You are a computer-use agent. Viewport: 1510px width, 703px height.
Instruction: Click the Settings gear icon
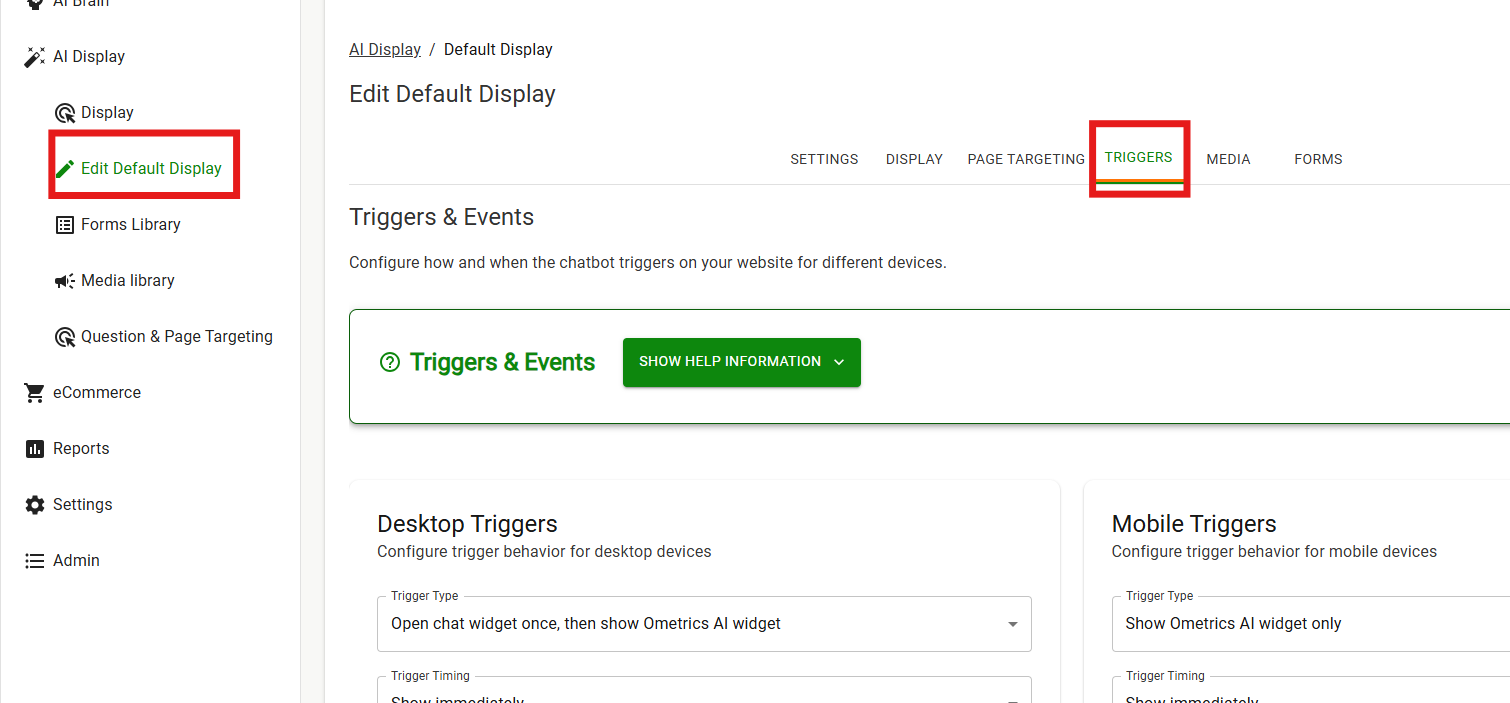pos(35,505)
